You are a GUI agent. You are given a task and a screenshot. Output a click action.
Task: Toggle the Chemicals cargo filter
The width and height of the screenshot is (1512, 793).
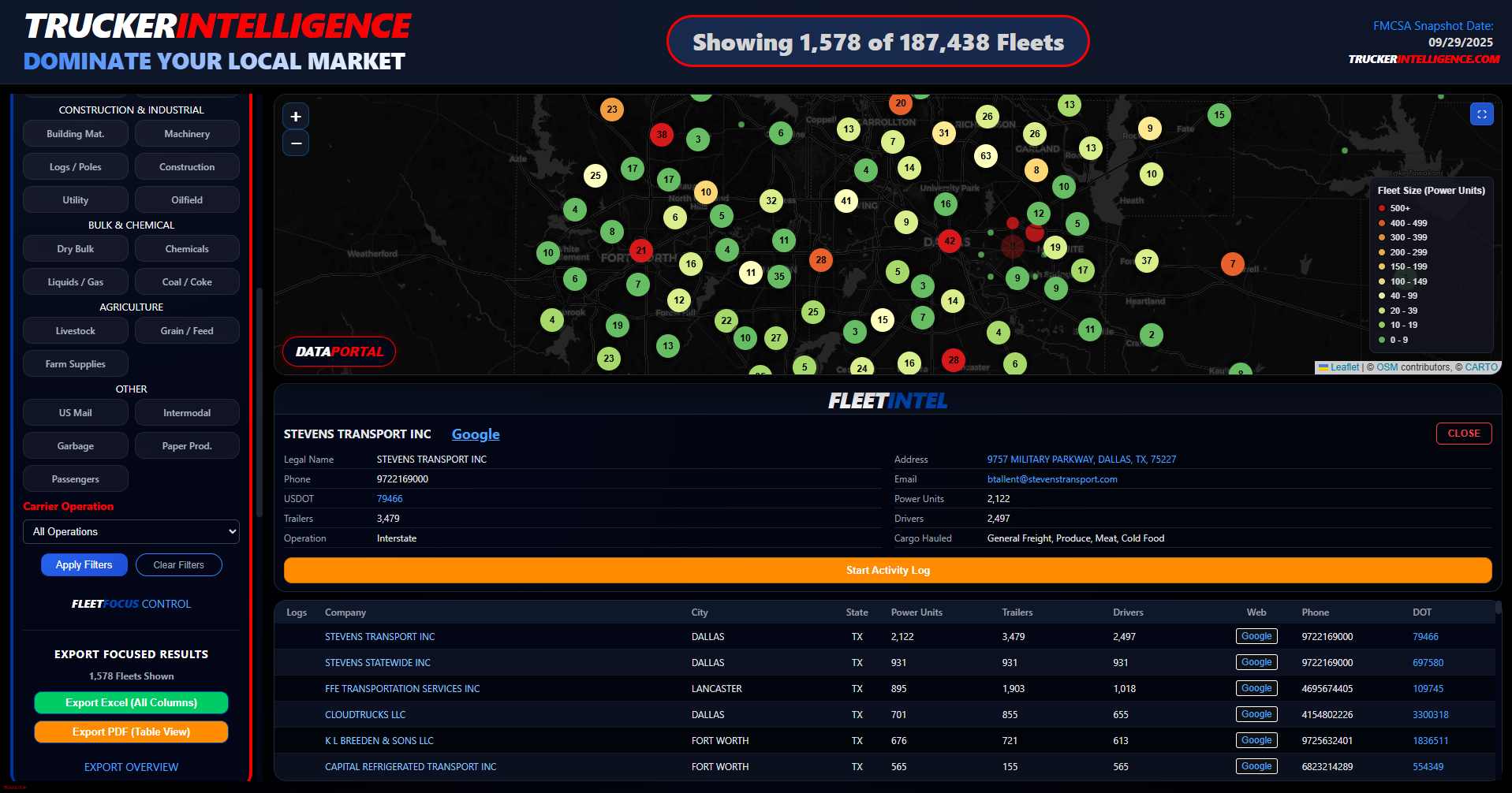tap(187, 248)
